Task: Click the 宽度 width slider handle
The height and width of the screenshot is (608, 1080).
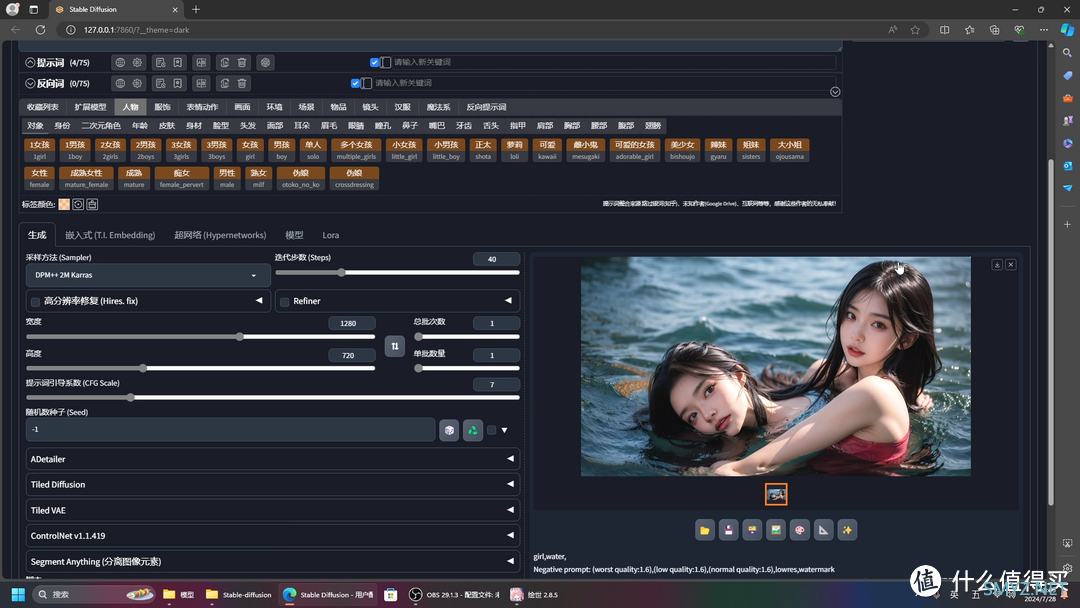Action: pos(240,337)
